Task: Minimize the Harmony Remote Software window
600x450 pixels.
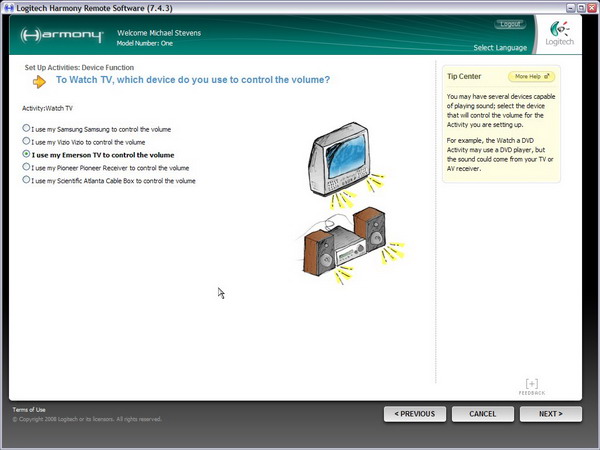Action: point(571,8)
